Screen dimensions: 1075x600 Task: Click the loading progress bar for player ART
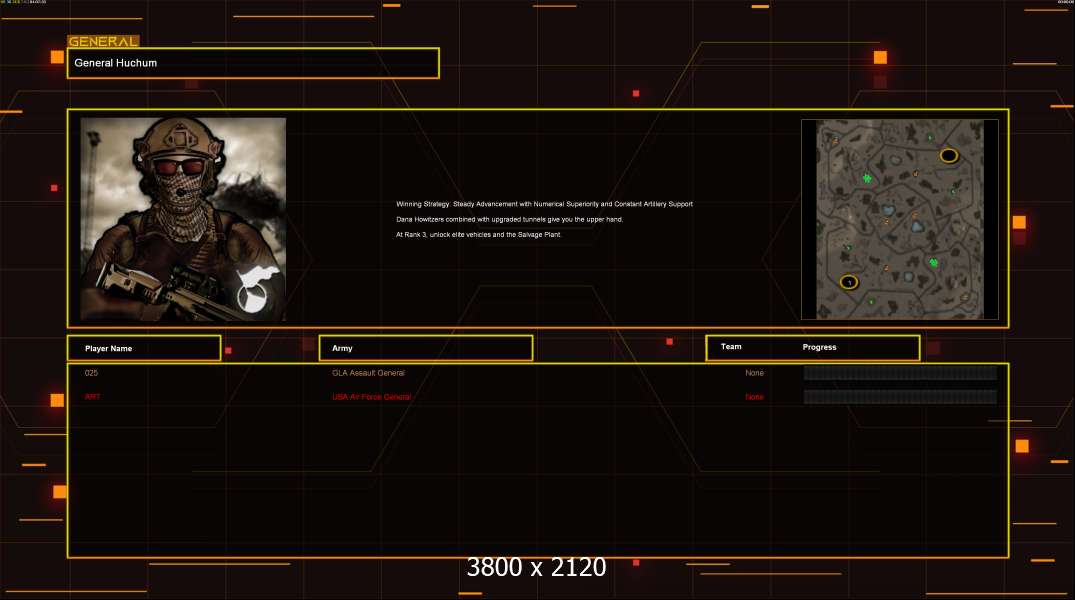coord(900,397)
